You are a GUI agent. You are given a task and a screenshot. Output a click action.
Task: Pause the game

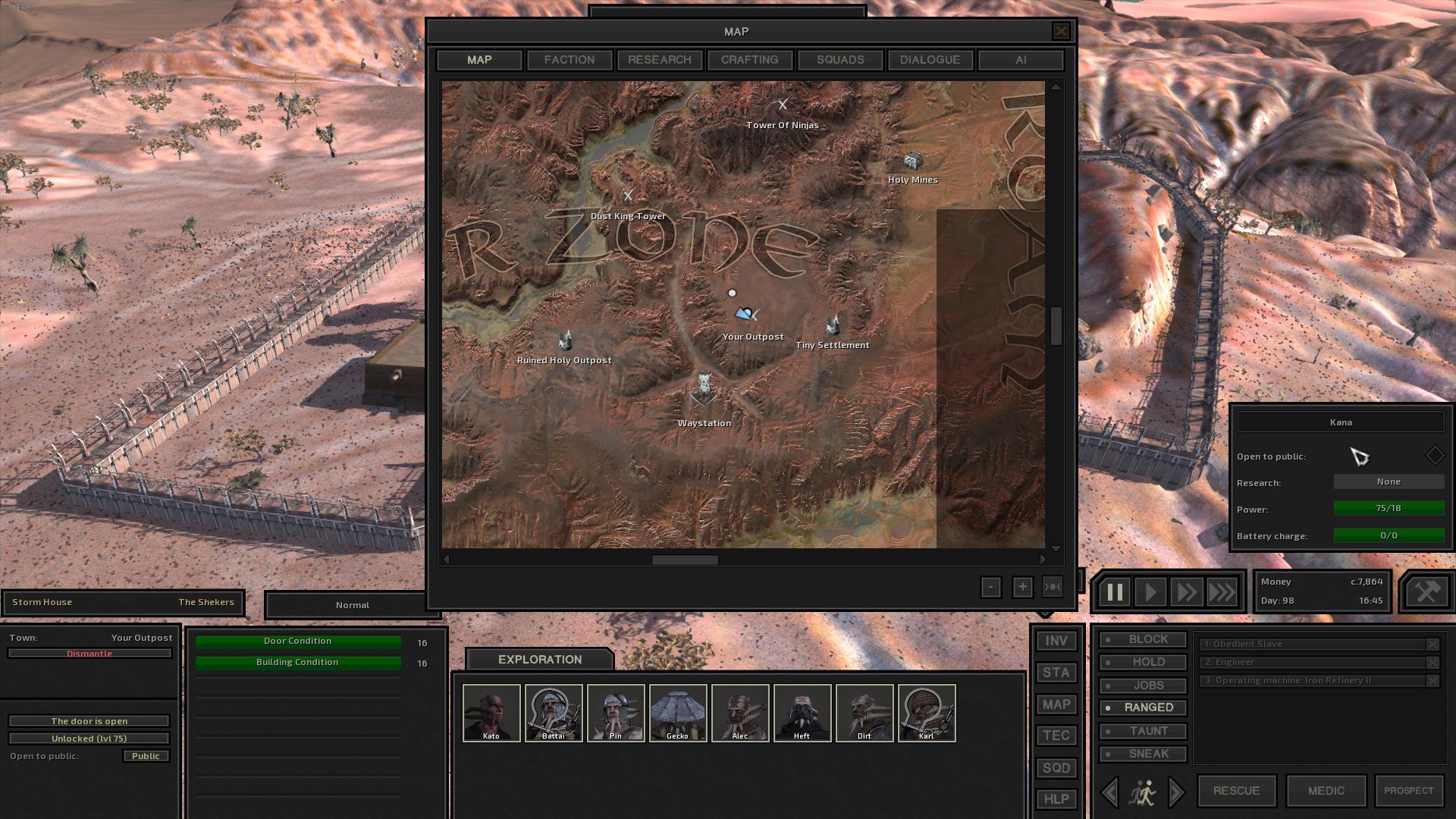(1115, 592)
